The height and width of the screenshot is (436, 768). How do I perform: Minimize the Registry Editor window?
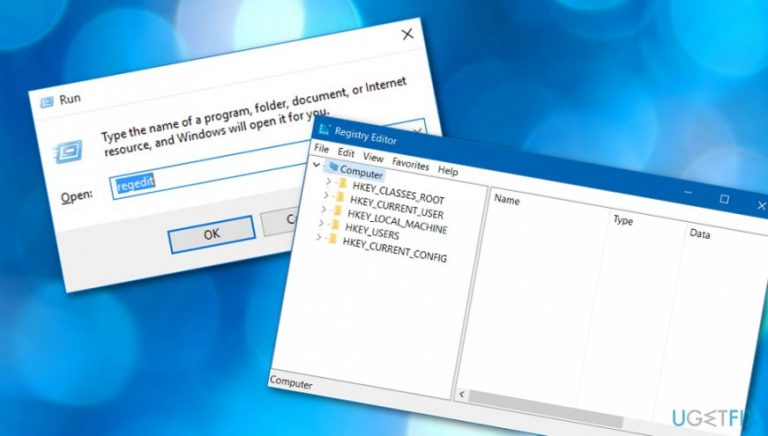[688, 193]
